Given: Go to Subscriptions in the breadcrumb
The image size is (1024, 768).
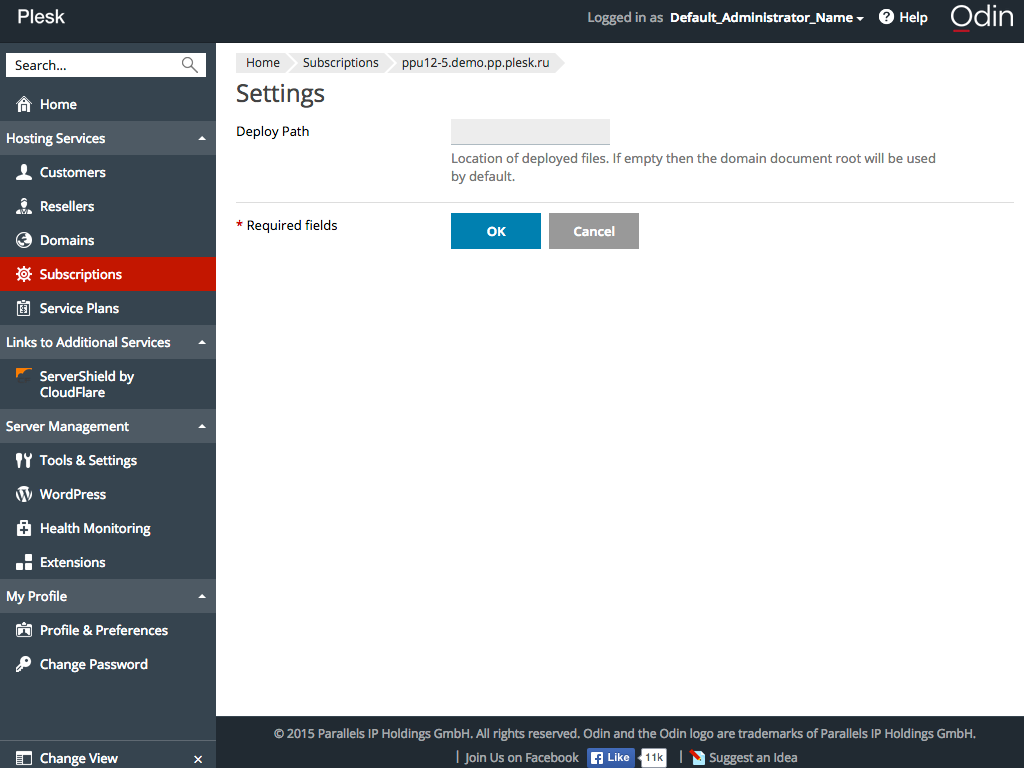Looking at the screenshot, I should [x=340, y=62].
